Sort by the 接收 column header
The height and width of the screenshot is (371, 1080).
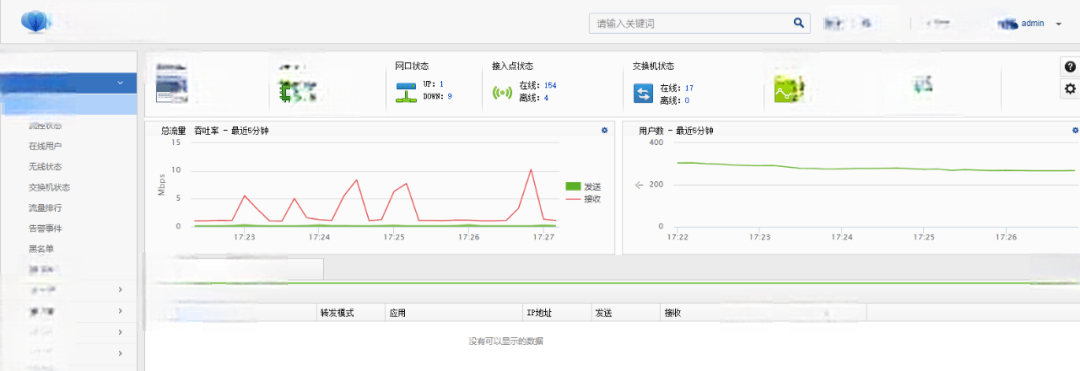coord(673,313)
